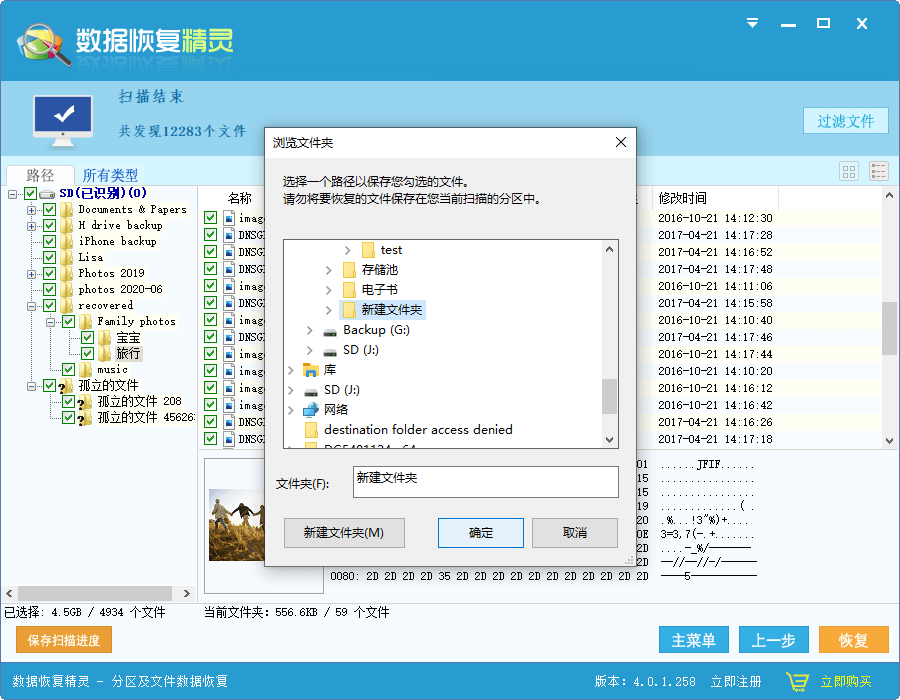Uncheck the music folder in the path tree

(x=68, y=369)
